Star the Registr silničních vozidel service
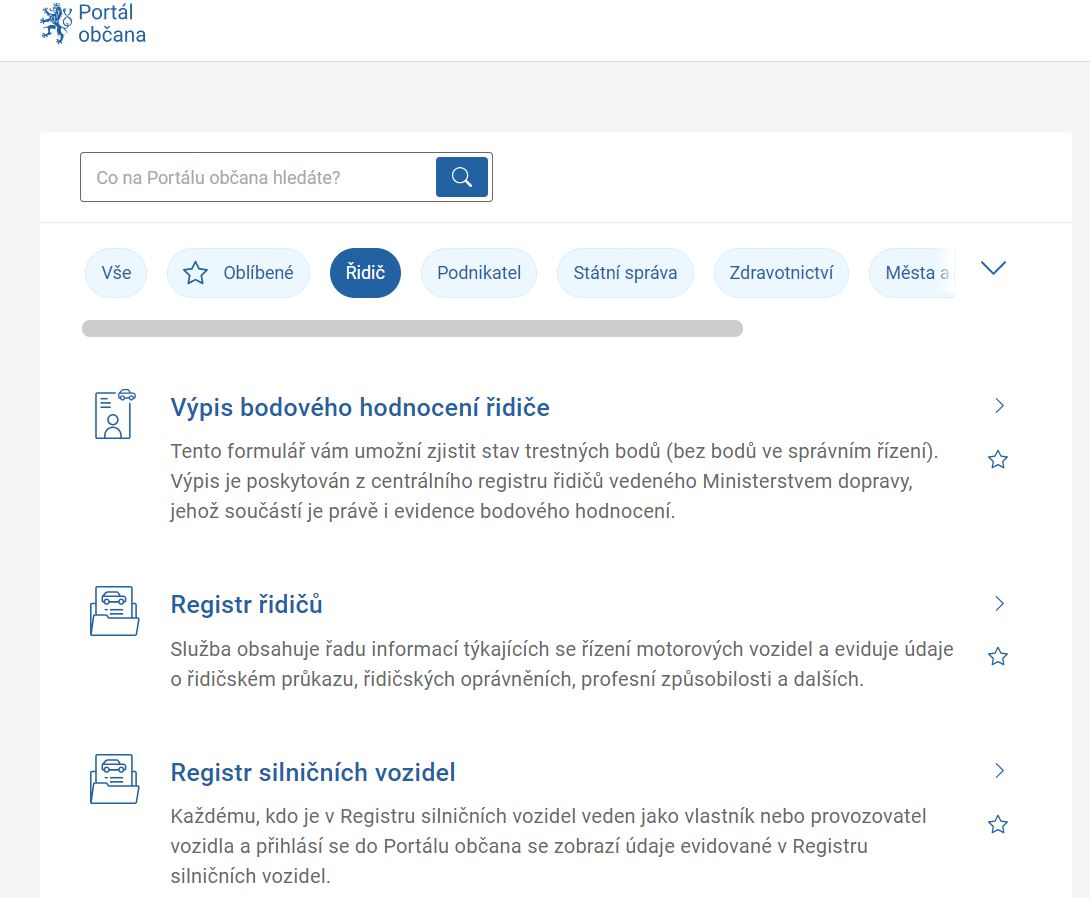 [998, 824]
